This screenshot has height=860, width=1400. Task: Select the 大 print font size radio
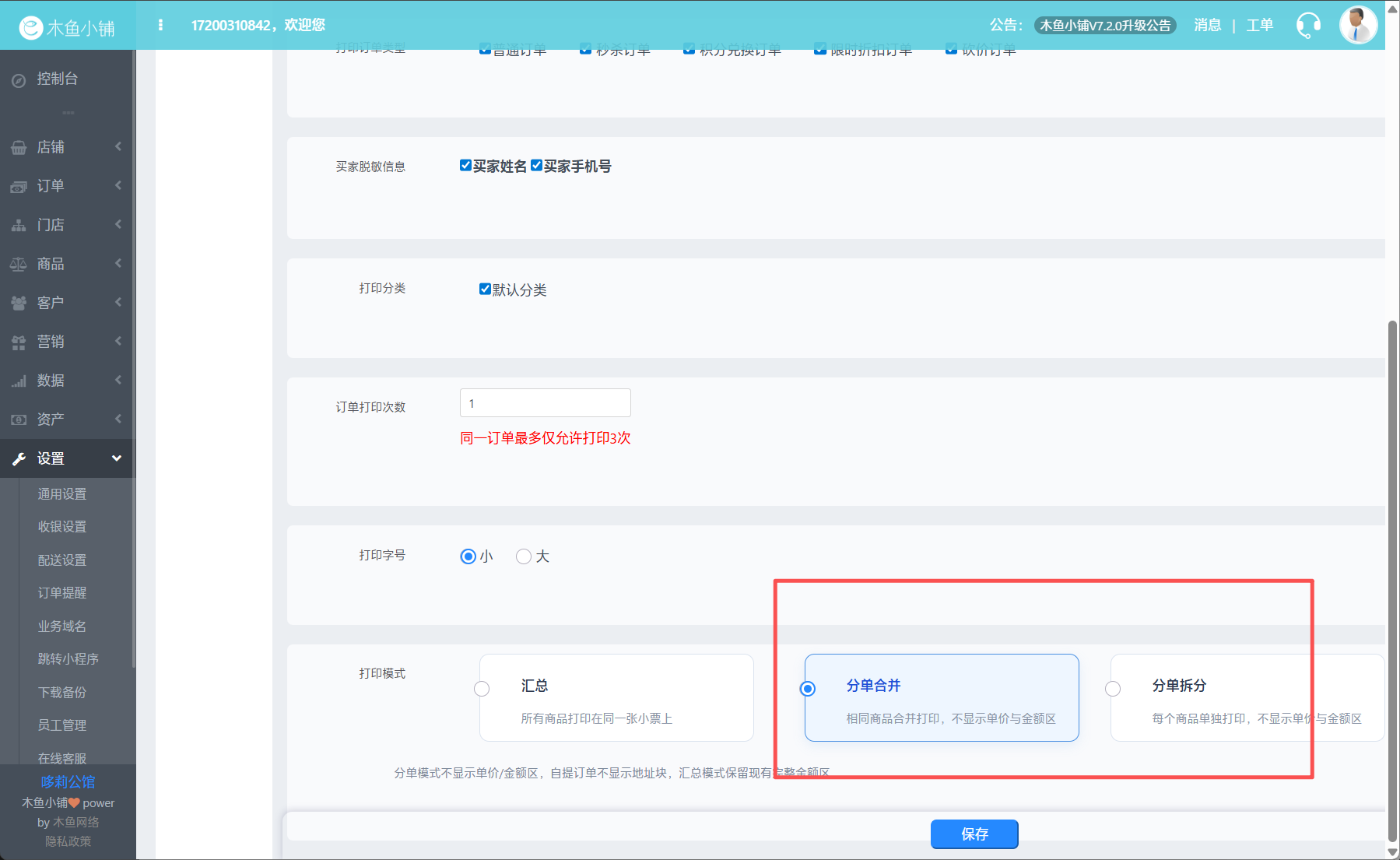[x=524, y=556]
